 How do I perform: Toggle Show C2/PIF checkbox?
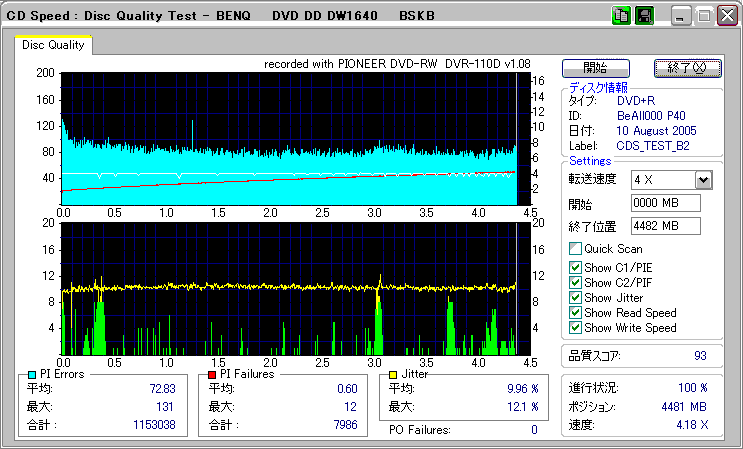coord(575,283)
